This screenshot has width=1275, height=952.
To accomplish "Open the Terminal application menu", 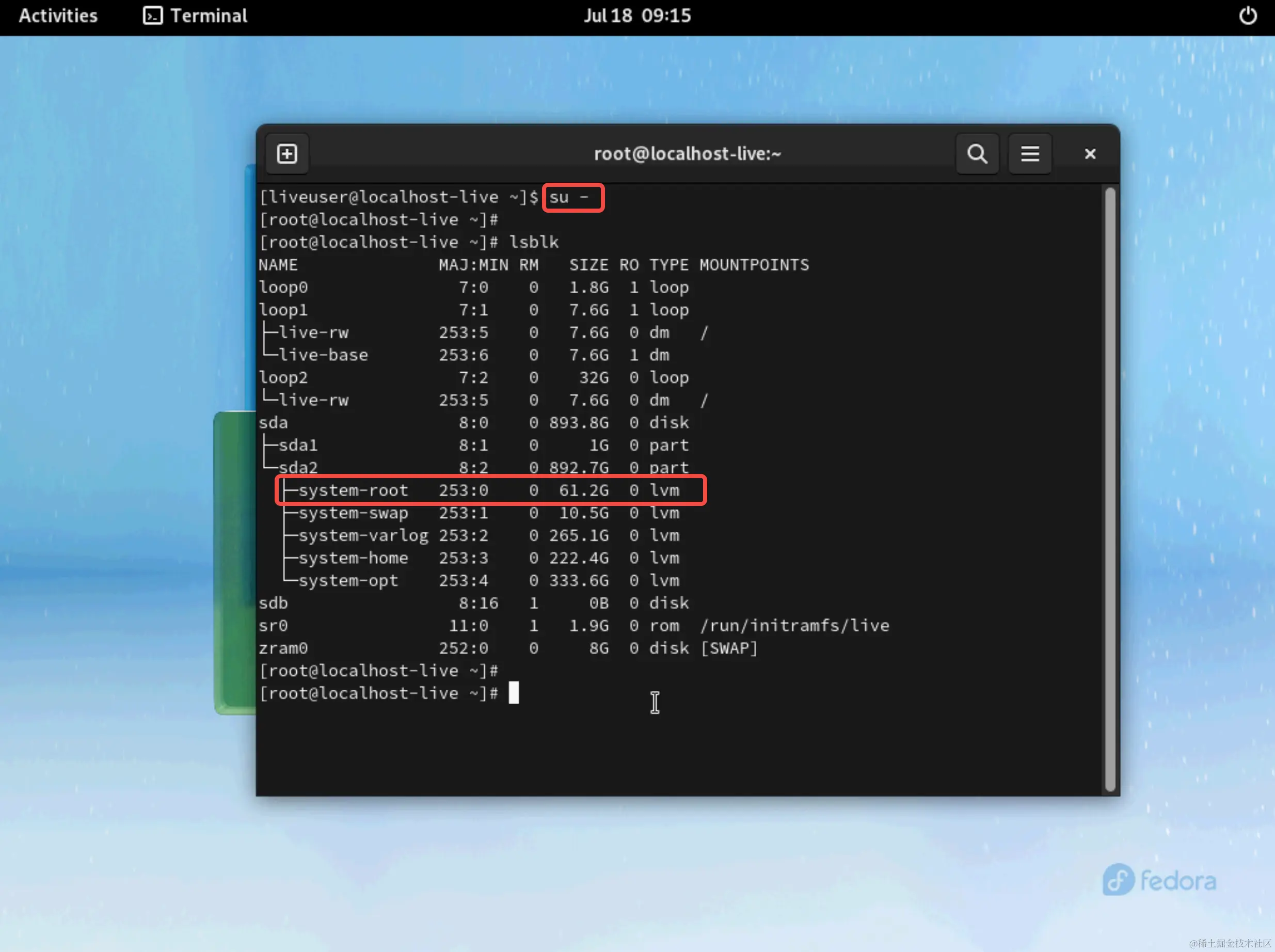I will (x=208, y=15).
